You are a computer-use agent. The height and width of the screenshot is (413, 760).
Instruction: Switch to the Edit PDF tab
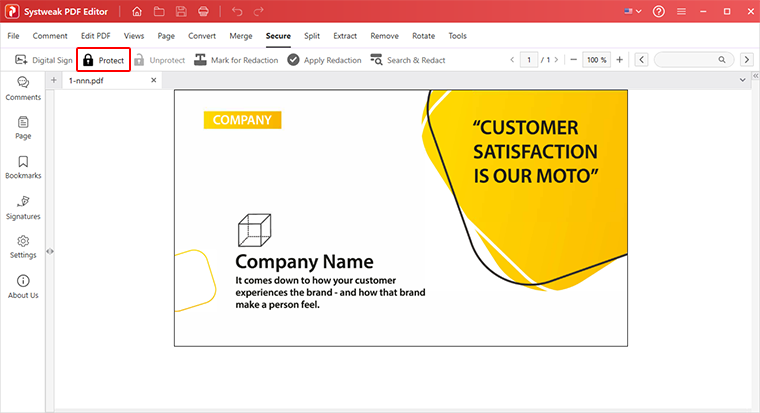(x=95, y=36)
